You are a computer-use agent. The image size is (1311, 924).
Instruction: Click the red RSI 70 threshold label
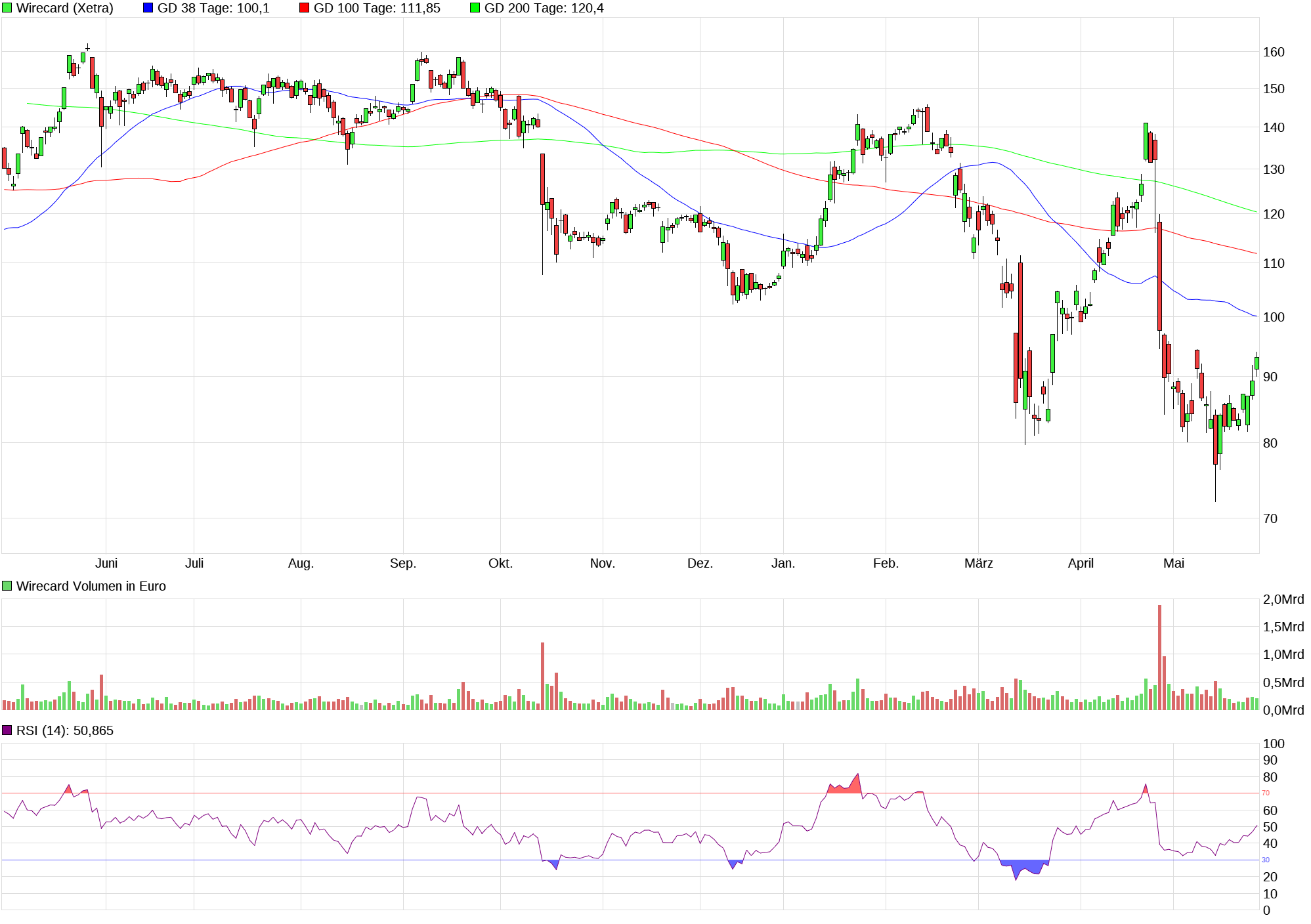[x=1265, y=793]
